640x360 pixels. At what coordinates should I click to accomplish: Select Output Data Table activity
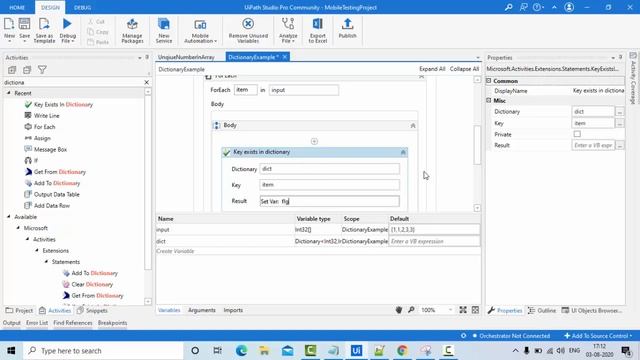click(x=52, y=194)
